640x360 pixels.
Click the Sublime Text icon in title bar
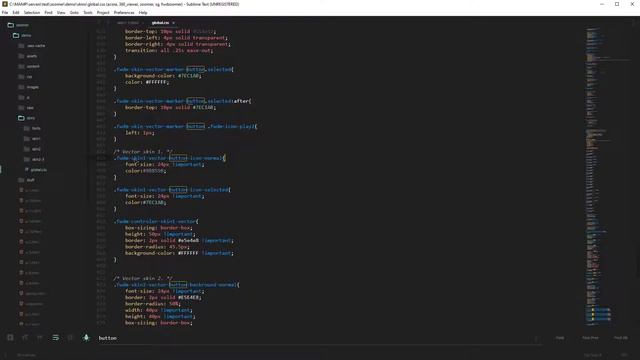tap(5, 4)
